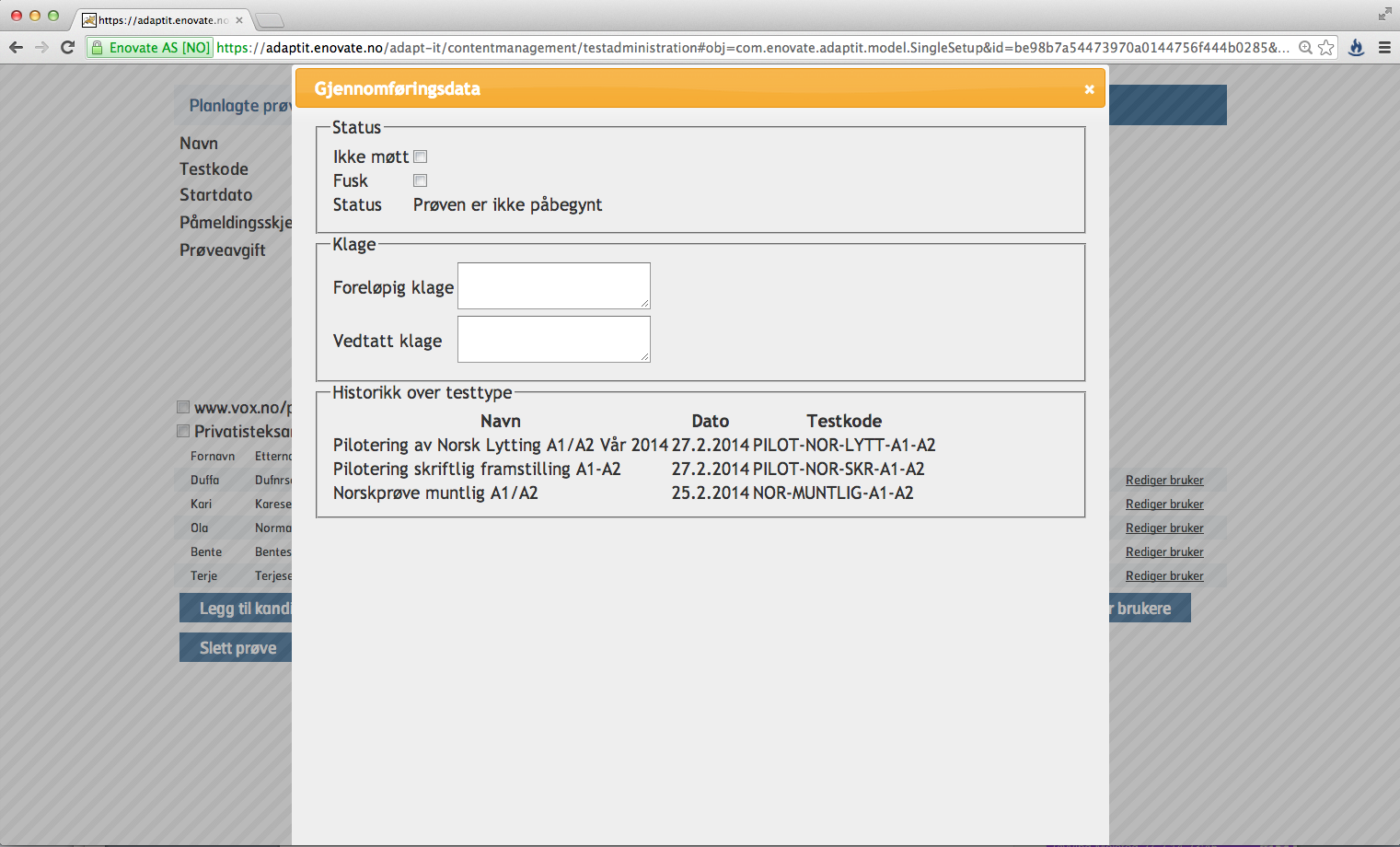
Task: Close the Gjennomføringsdata dialog
Action: tap(1089, 89)
